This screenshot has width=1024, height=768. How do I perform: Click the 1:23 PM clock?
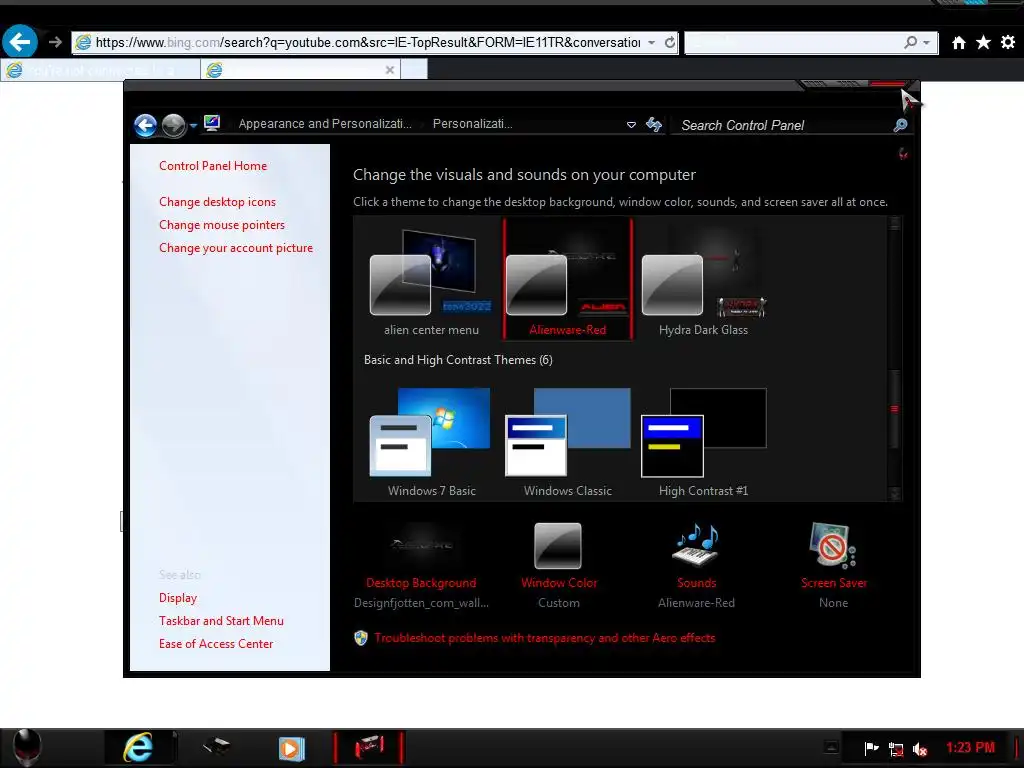pyautogui.click(x=970, y=748)
